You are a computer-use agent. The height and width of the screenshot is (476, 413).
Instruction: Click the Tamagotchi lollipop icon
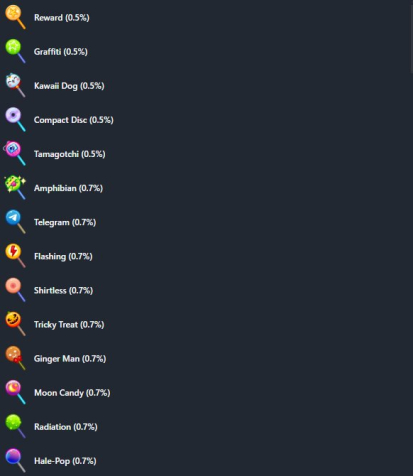tap(15, 153)
